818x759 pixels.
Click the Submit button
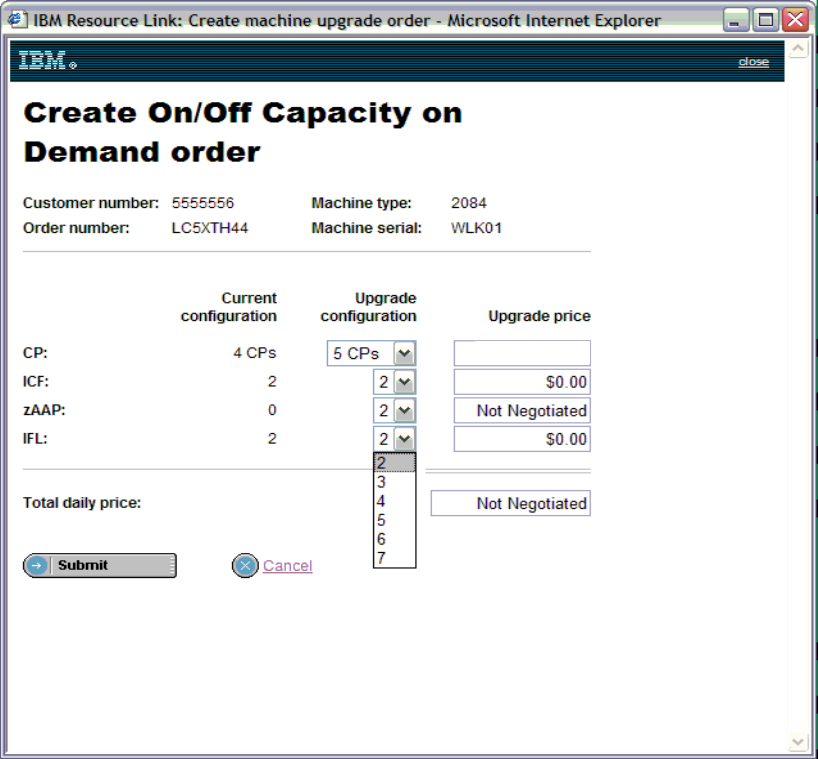point(100,565)
